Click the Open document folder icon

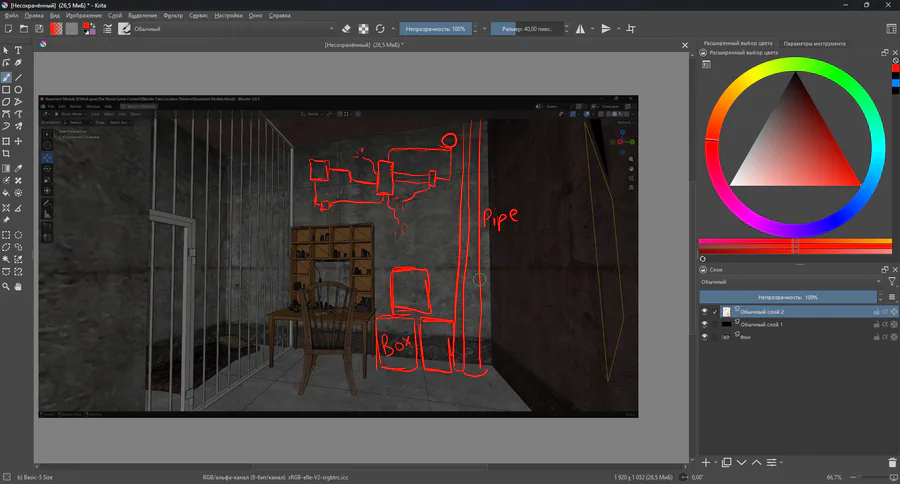(x=24, y=29)
